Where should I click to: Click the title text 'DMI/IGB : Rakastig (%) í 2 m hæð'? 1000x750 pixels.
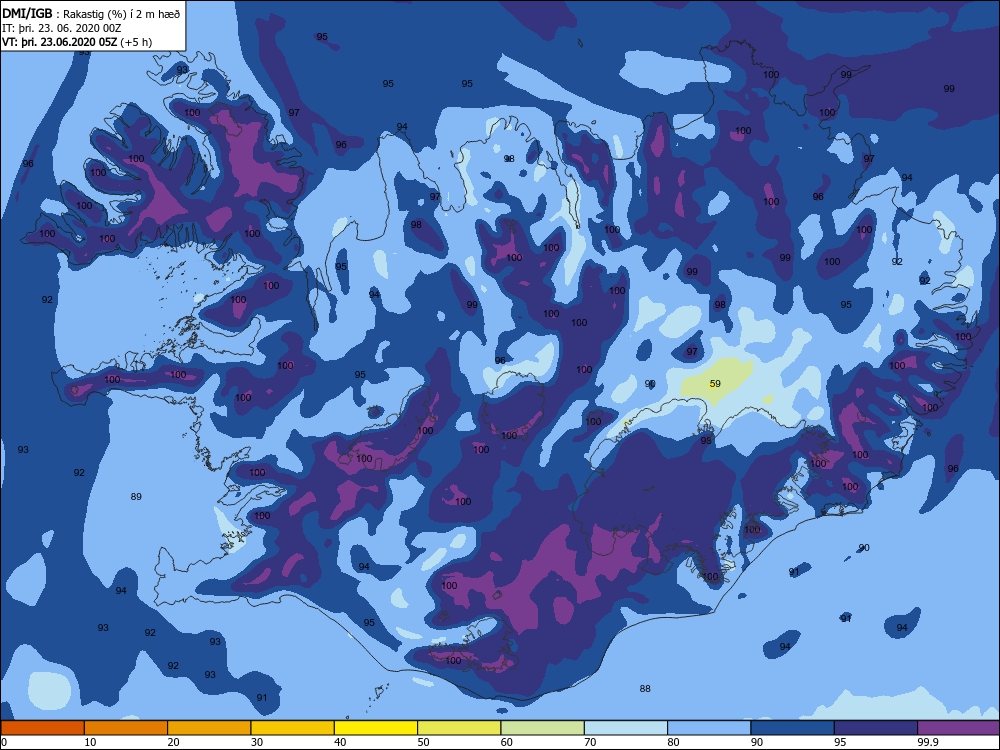pyautogui.click(x=91, y=14)
